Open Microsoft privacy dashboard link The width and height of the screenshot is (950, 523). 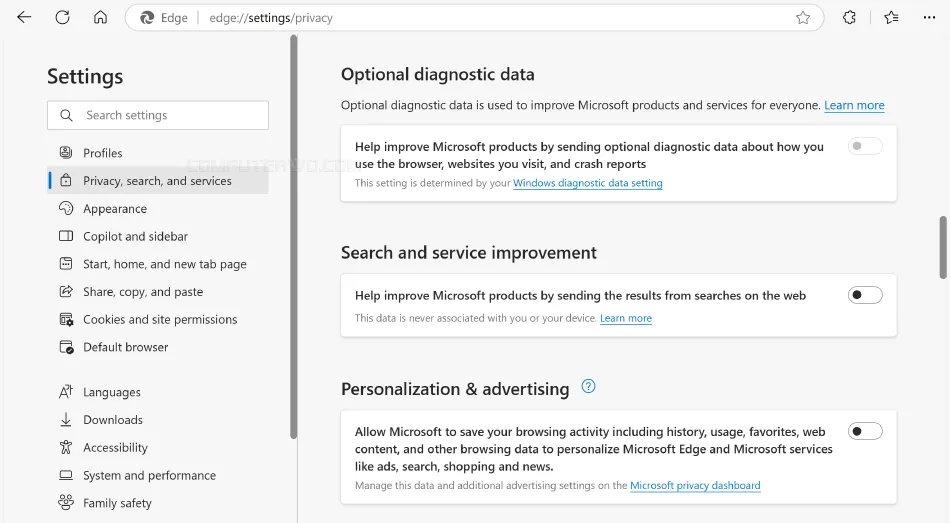pos(695,486)
